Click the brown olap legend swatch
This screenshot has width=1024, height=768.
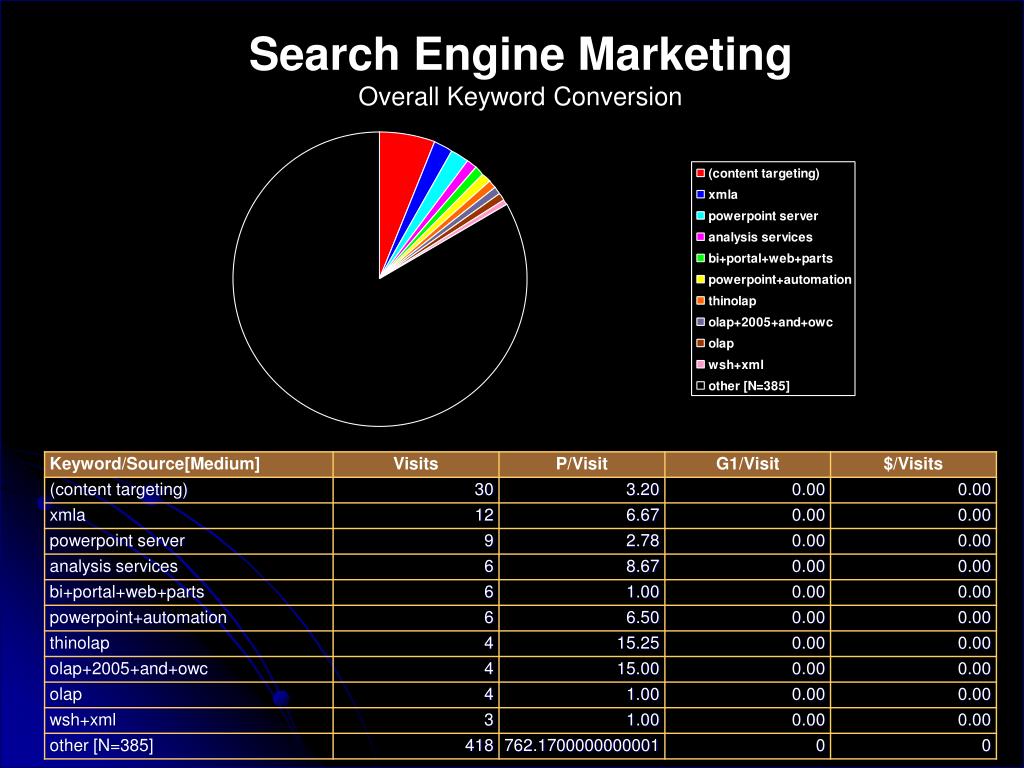coord(701,344)
